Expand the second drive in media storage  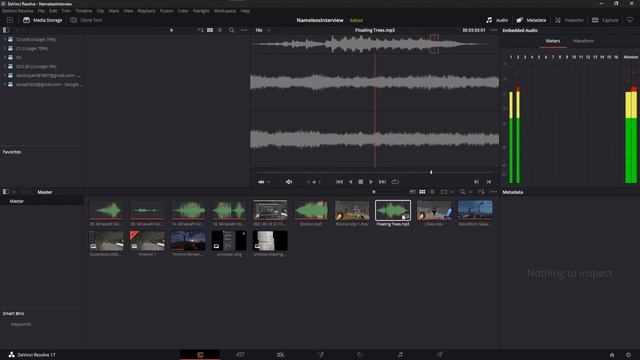4,49
